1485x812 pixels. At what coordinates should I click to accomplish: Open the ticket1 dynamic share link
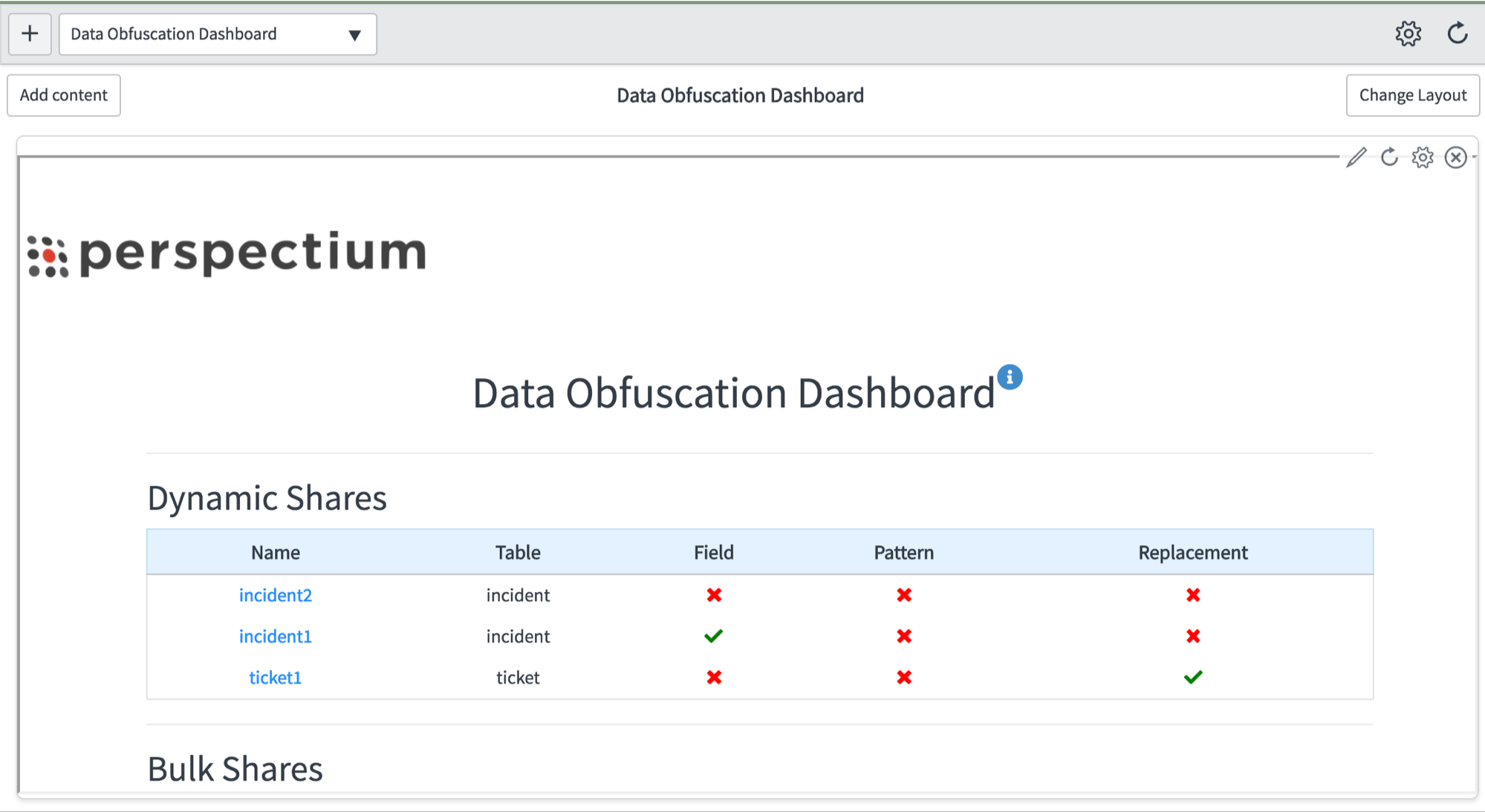pyautogui.click(x=275, y=678)
